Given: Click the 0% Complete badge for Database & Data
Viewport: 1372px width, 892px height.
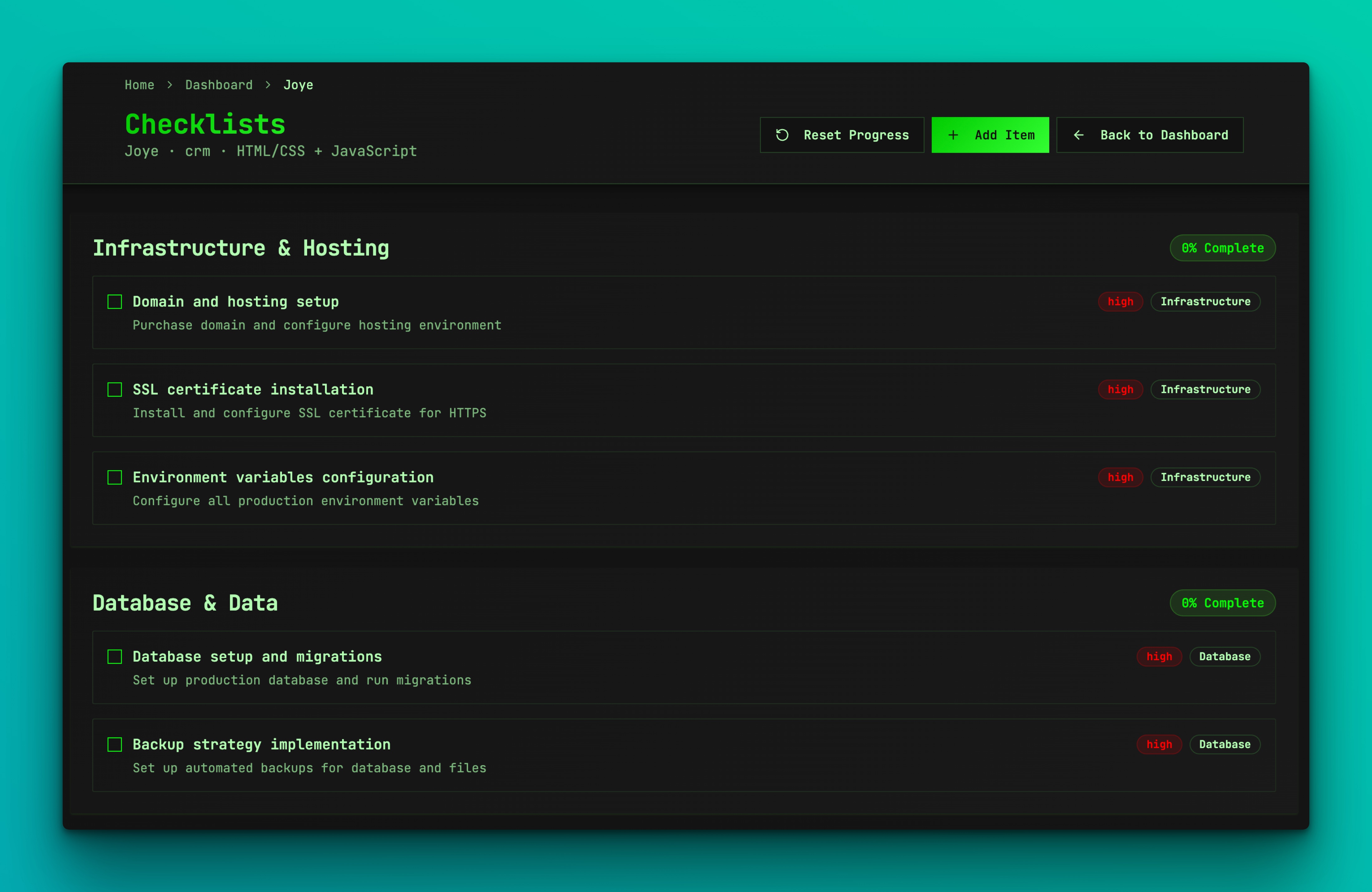Looking at the screenshot, I should [x=1223, y=603].
